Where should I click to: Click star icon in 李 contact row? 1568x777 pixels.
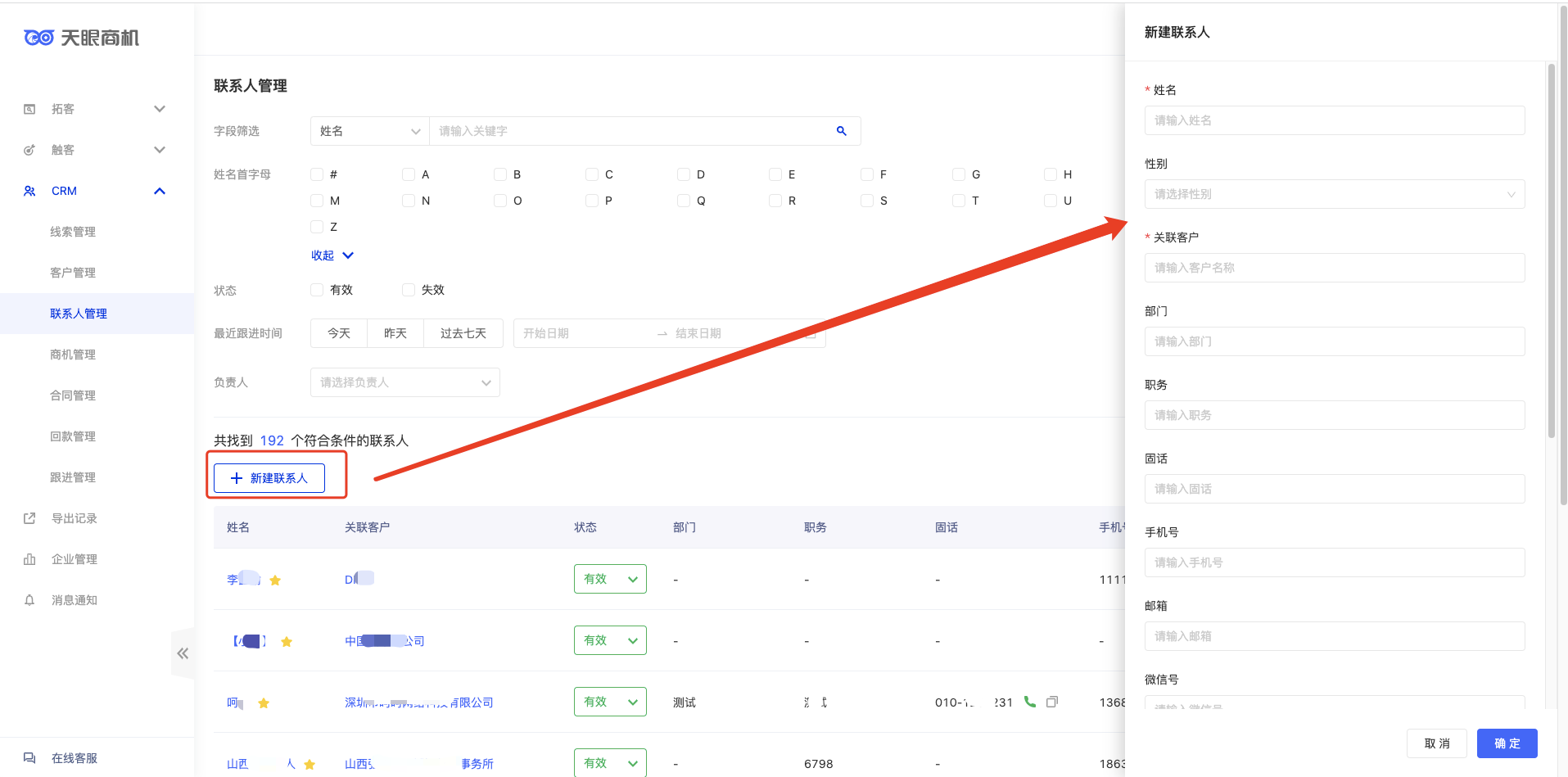[275, 580]
